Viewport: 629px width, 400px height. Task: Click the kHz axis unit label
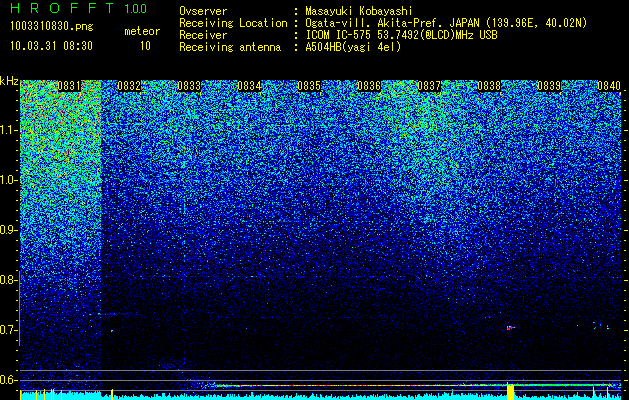click(9, 81)
